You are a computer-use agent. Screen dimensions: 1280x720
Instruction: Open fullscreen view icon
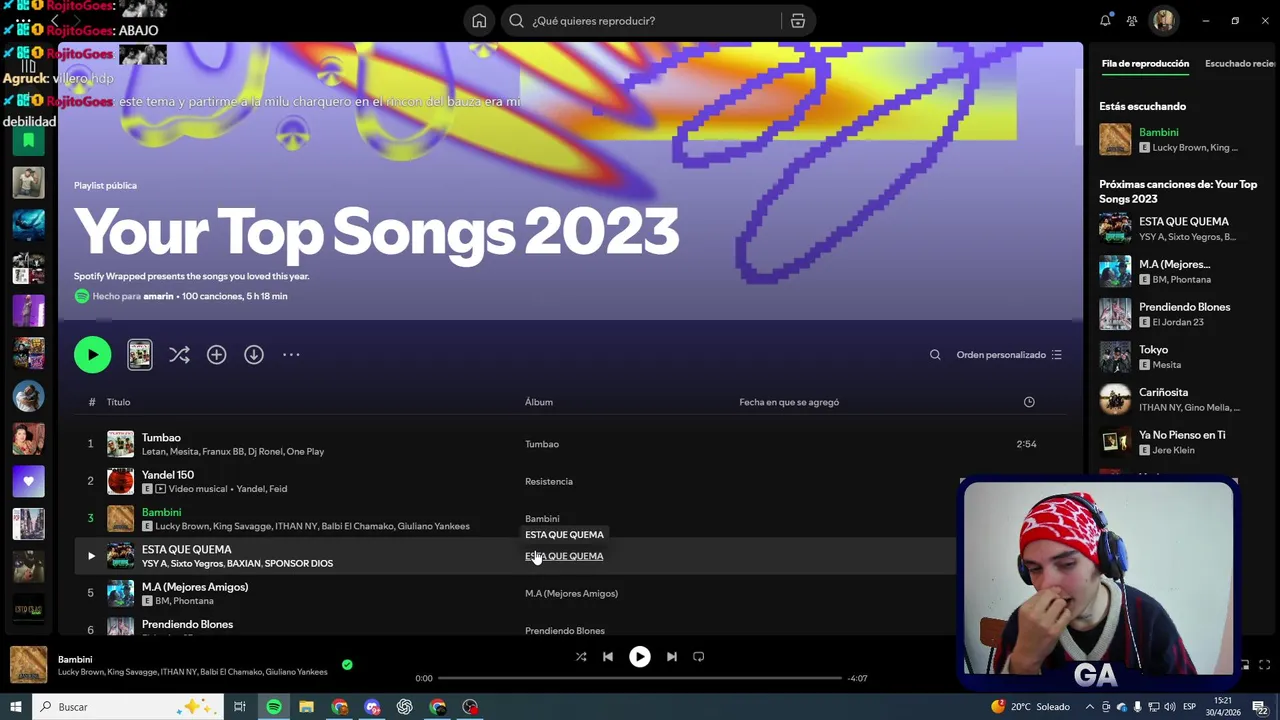coord(1264,665)
